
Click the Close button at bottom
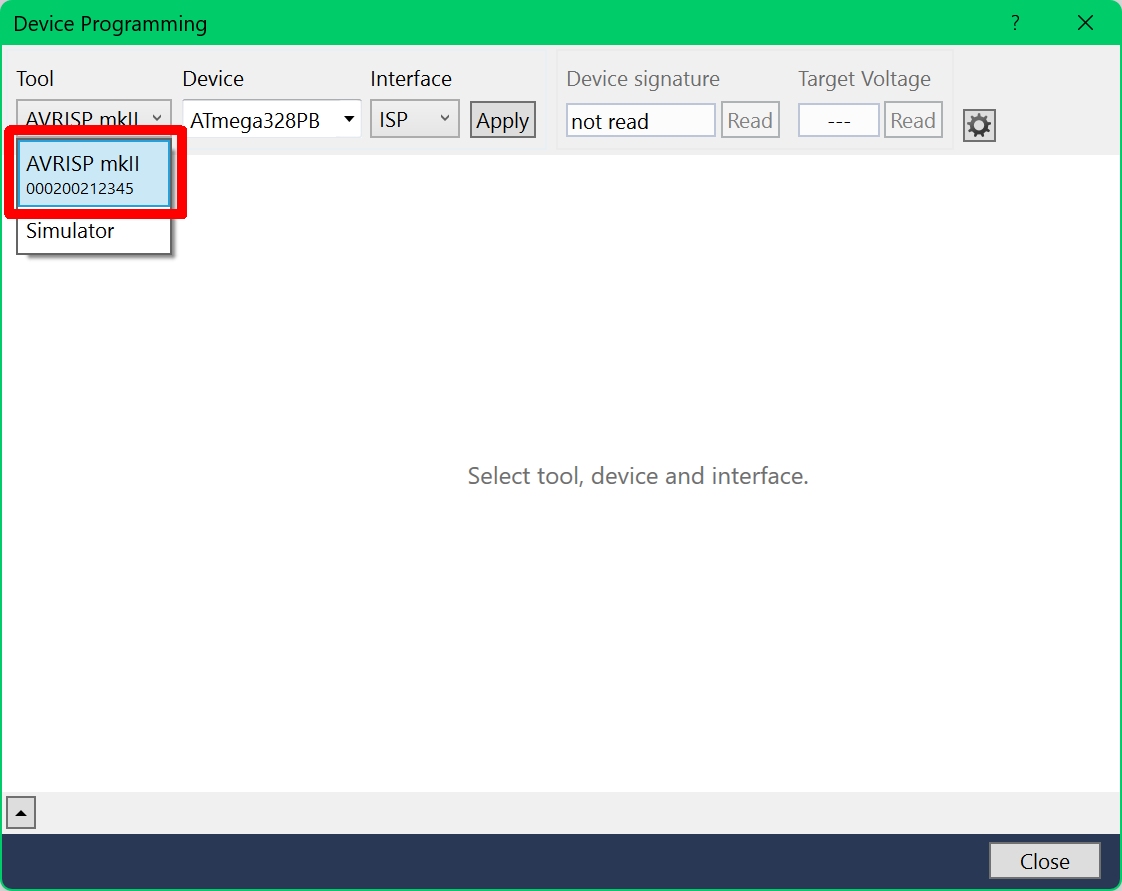(1045, 861)
